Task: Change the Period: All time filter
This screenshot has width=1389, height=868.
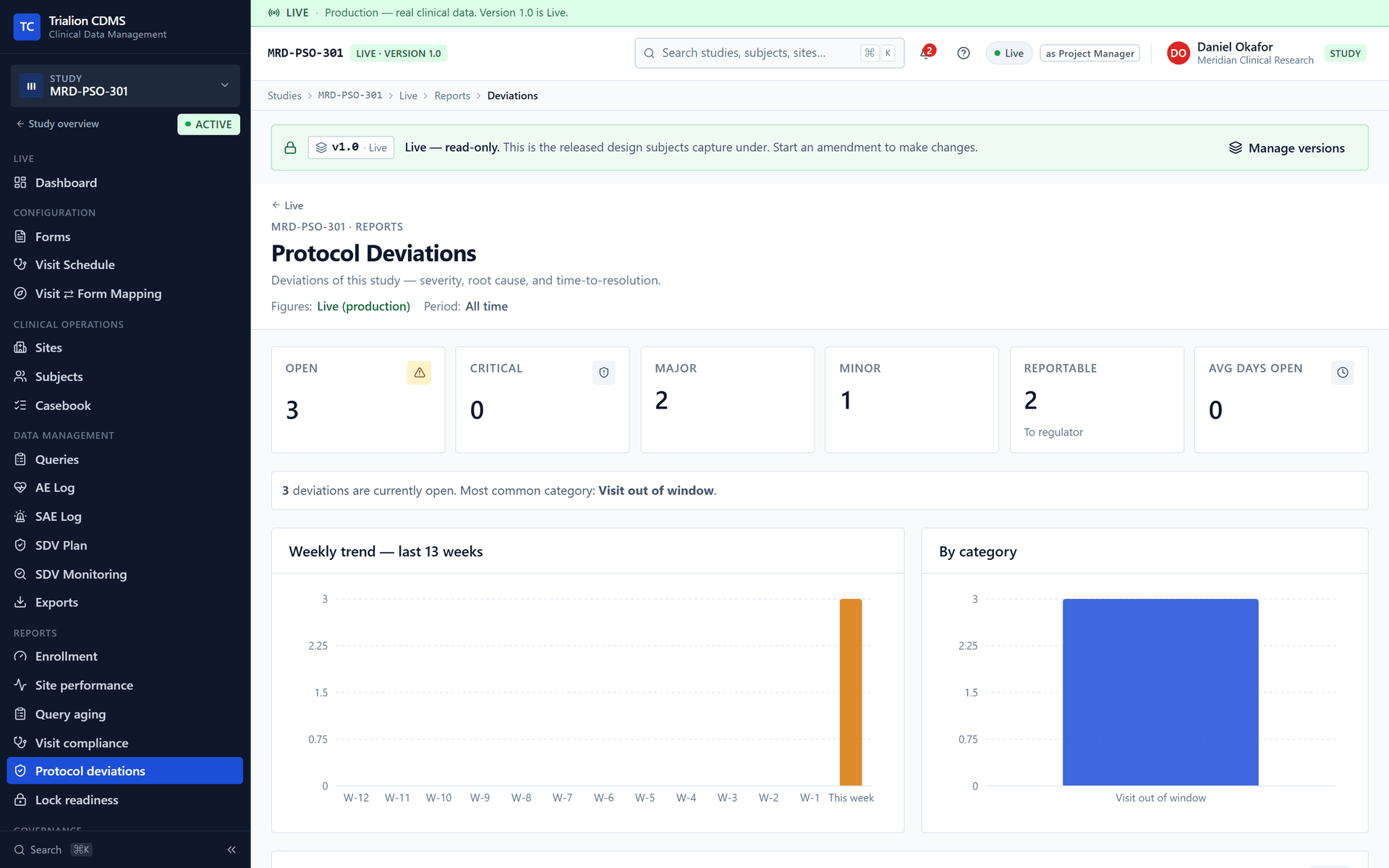Action: pyautogui.click(x=486, y=307)
